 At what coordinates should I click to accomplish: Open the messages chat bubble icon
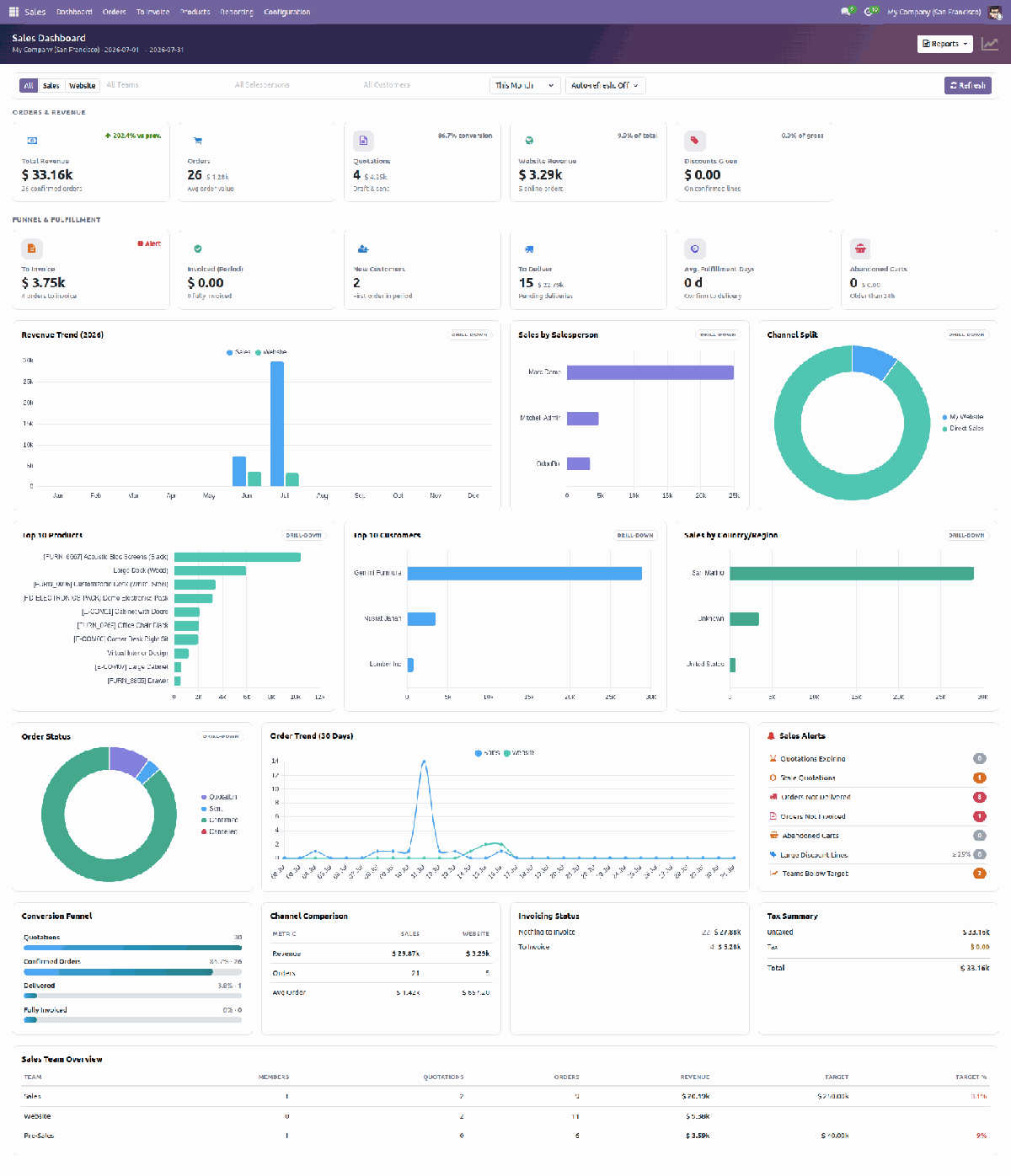click(x=846, y=12)
